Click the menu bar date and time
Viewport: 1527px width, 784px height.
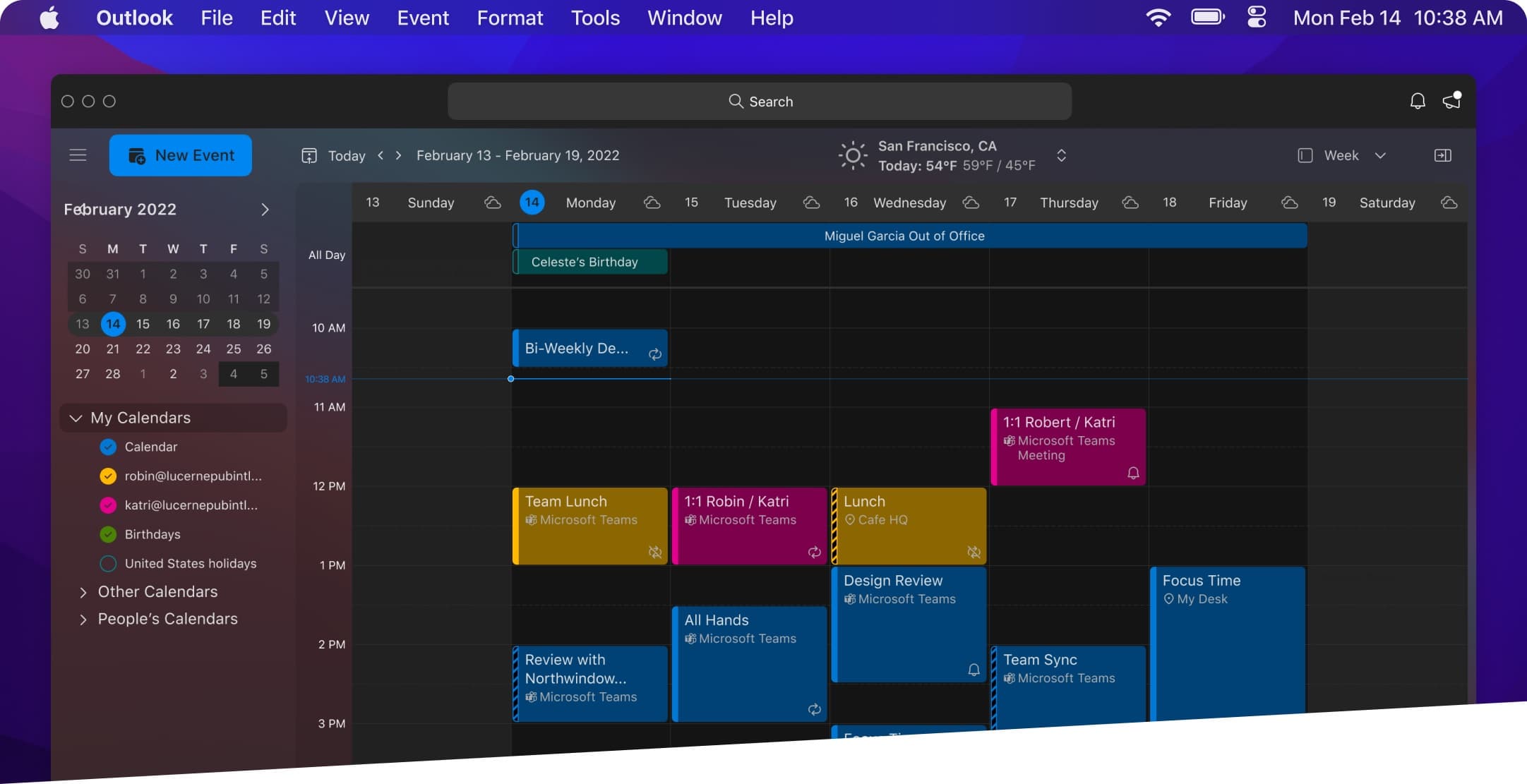[1398, 18]
